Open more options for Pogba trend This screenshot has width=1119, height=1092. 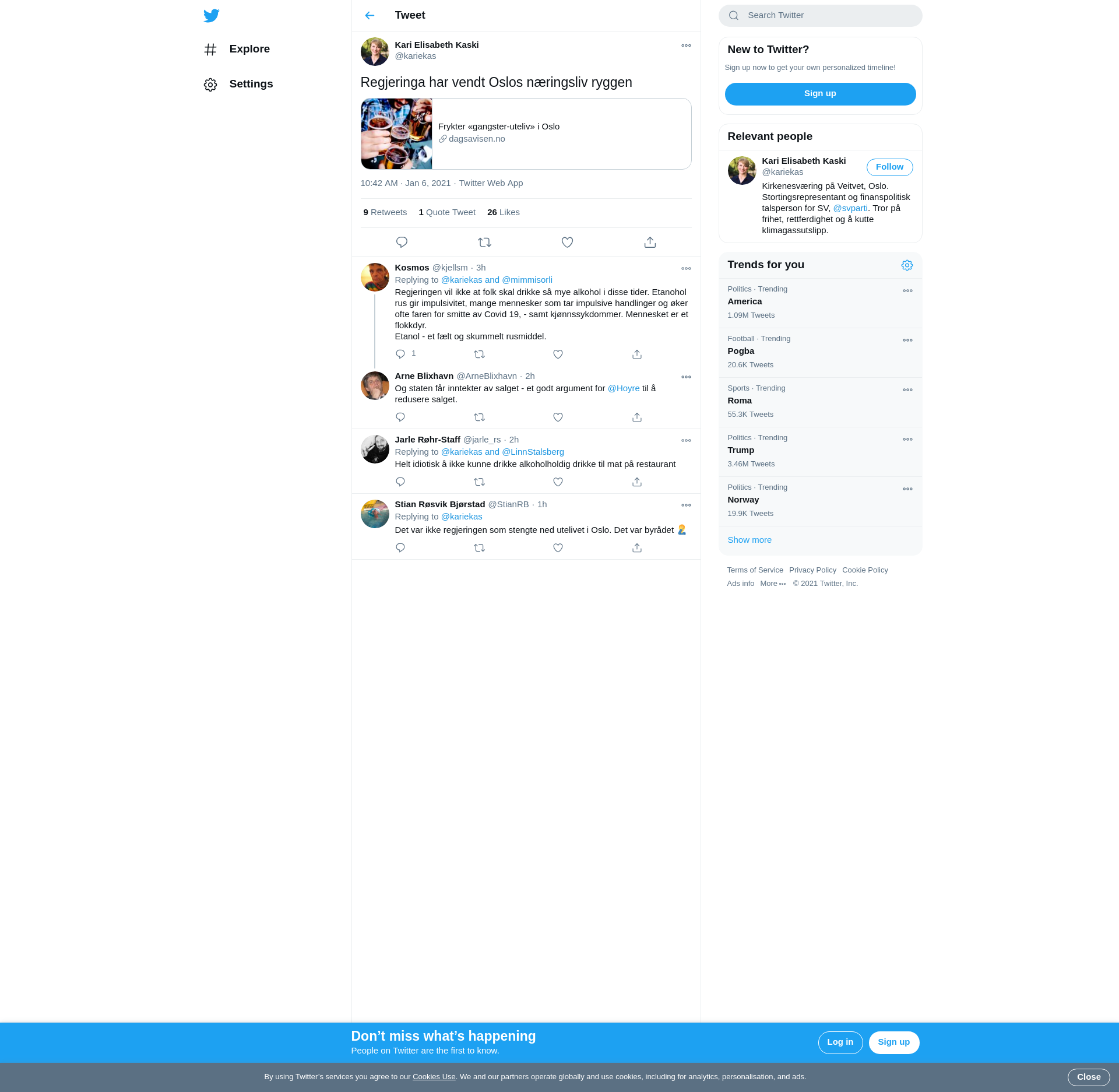(907, 340)
